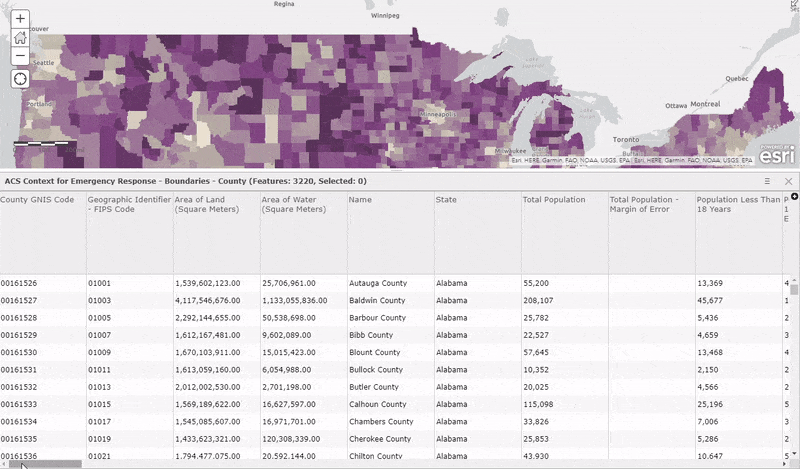Click FIPS code 01003
Viewport: 800px width, 469px height.
point(99,301)
